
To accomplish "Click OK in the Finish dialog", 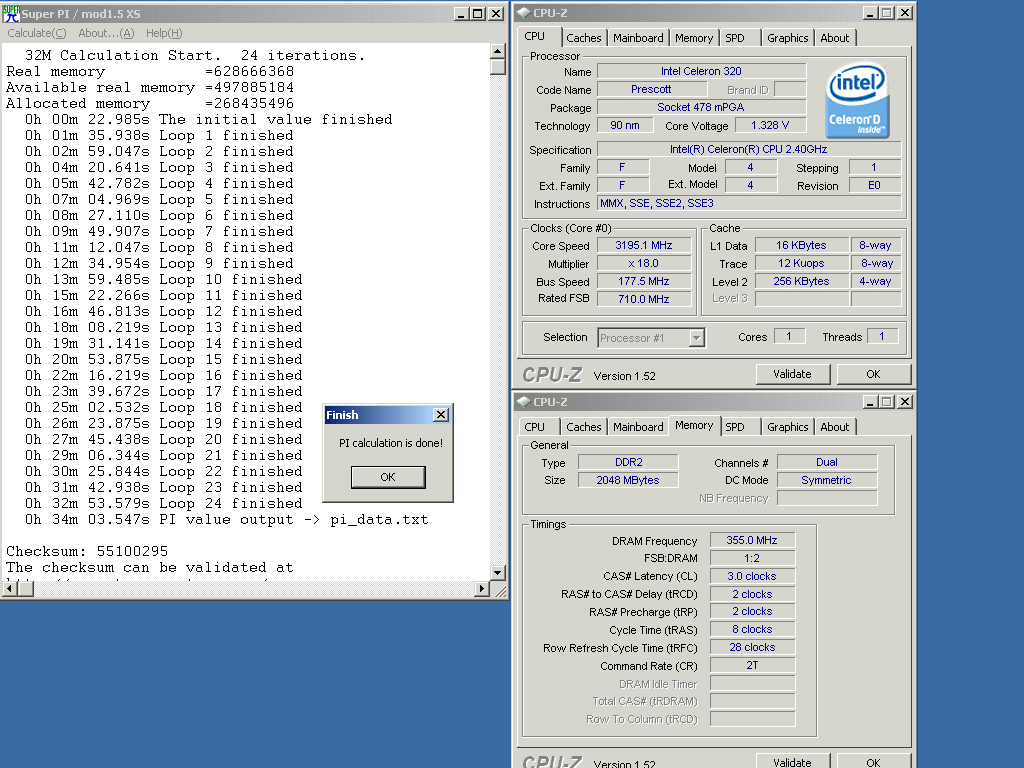I will pos(388,477).
